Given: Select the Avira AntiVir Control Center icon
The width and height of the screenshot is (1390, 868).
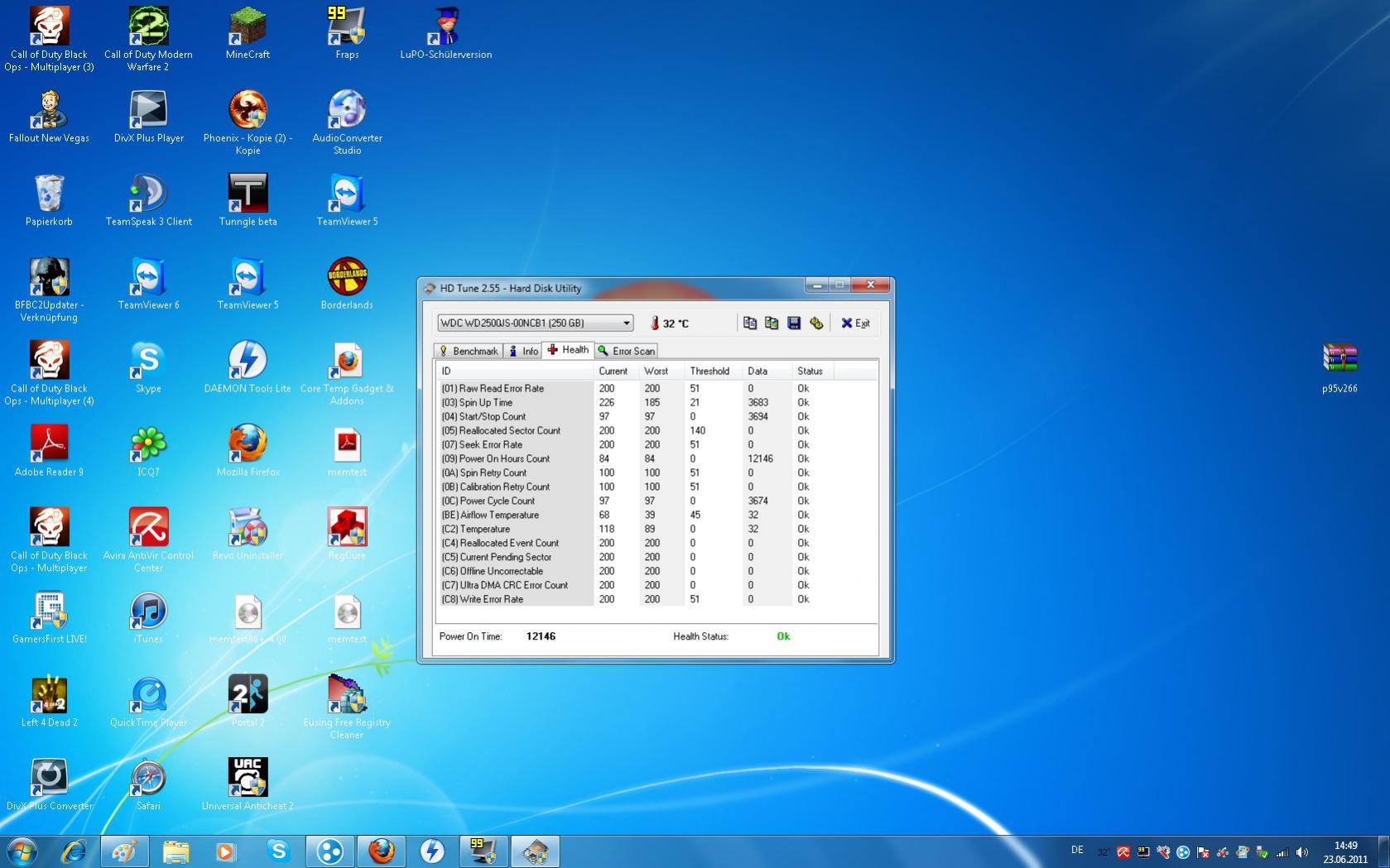Looking at the screenshot, I should pos(148,540).
